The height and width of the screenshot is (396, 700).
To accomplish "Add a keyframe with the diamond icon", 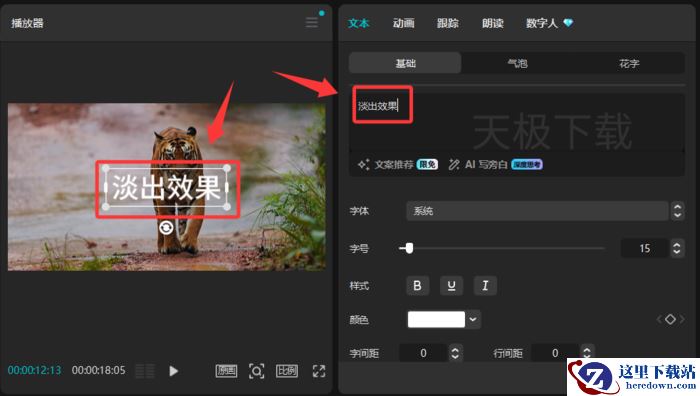I will [670, 319].
